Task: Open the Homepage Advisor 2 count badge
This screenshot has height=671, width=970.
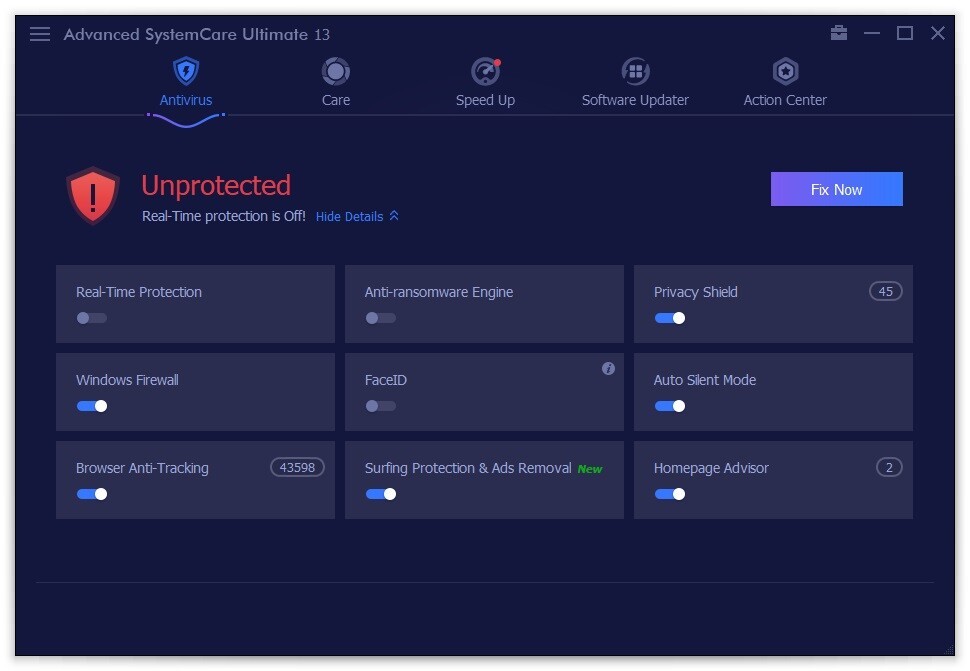Action: 889,468
